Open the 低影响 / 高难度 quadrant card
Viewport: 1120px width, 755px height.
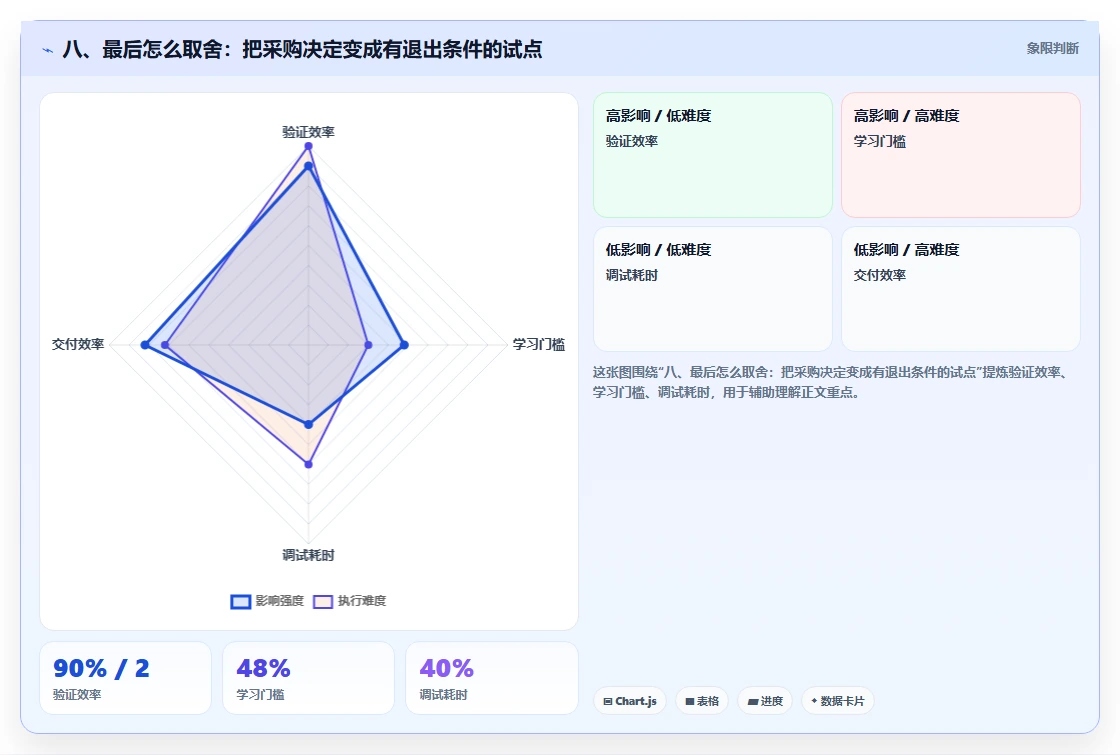click(961, 289)
